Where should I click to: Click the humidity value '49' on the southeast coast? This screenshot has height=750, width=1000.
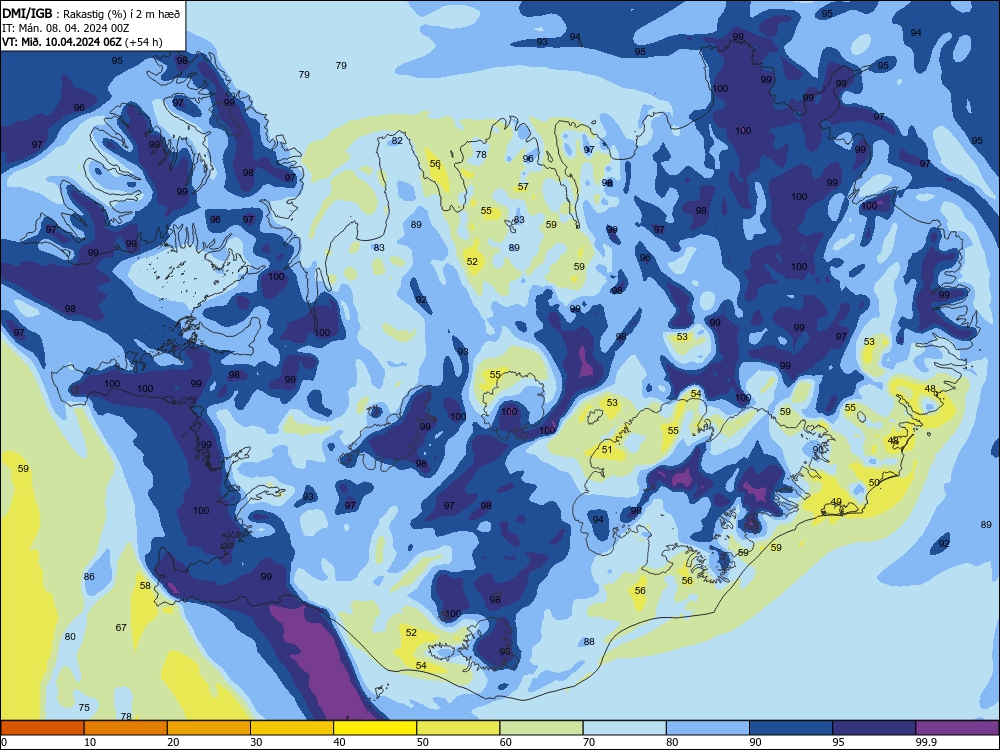pyautogui.click(x=836, y=501)
